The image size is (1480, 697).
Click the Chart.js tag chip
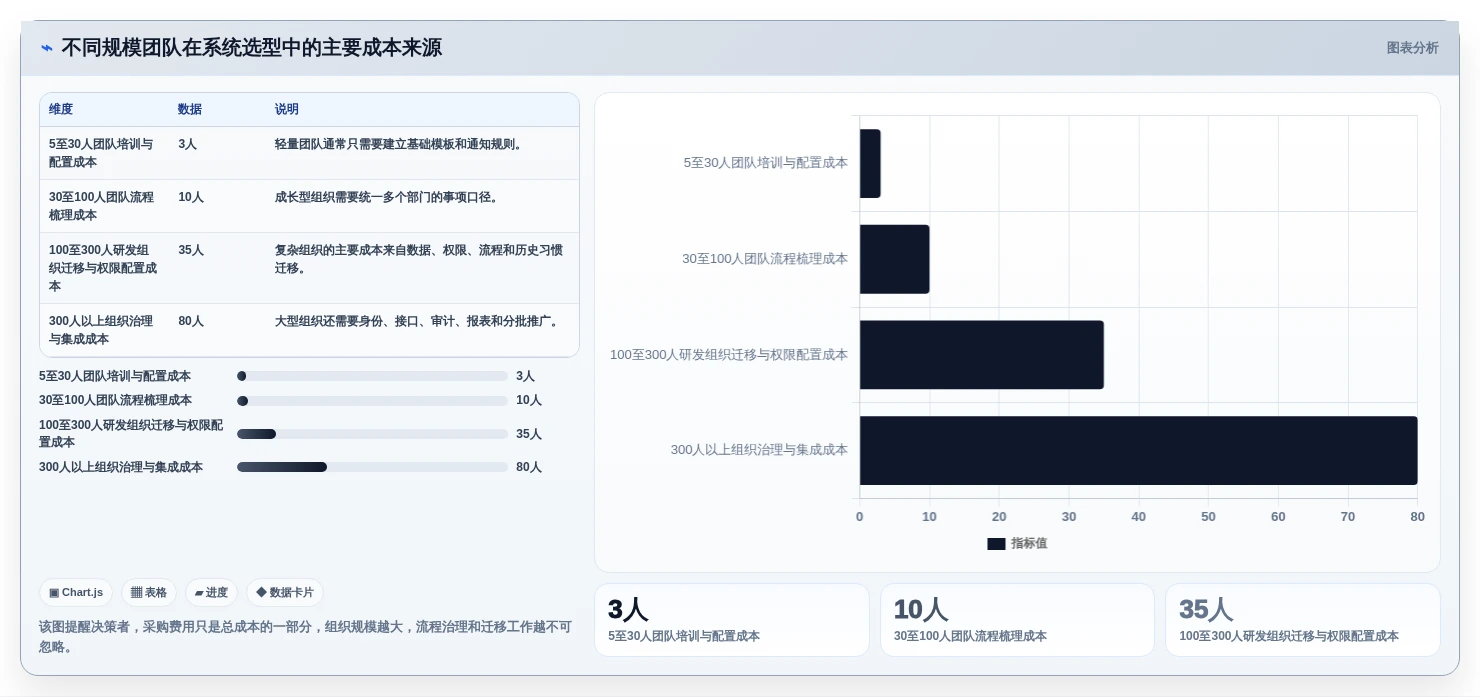click(x=76, y=592)
